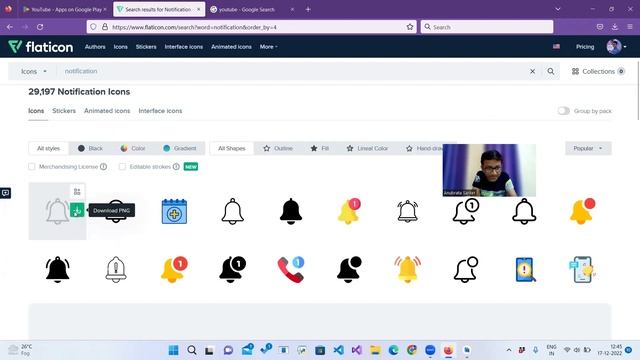Go back to the previous page
Screen dimensions: 640x360
pyautogui.click(x=10, y=27)
